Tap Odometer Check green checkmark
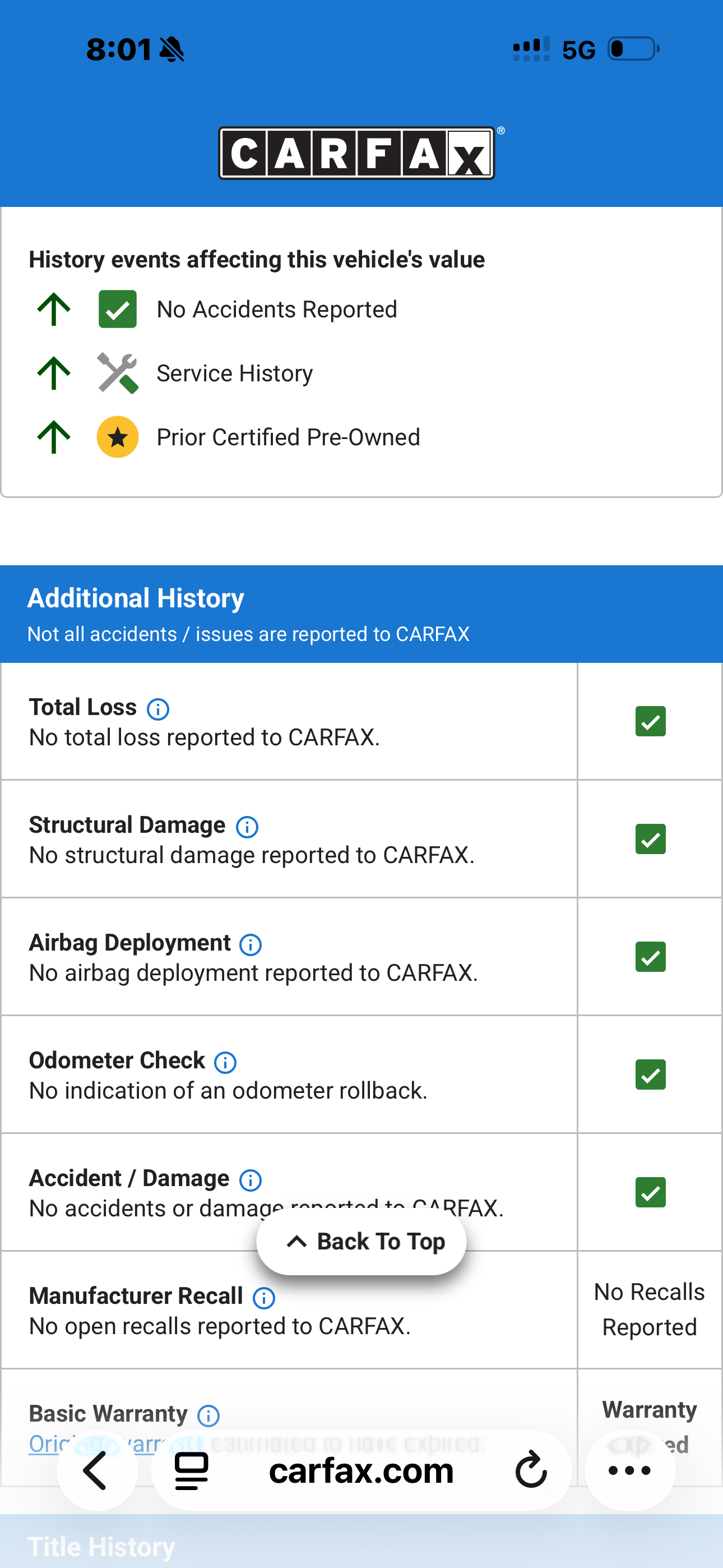 click(651, 1074)
